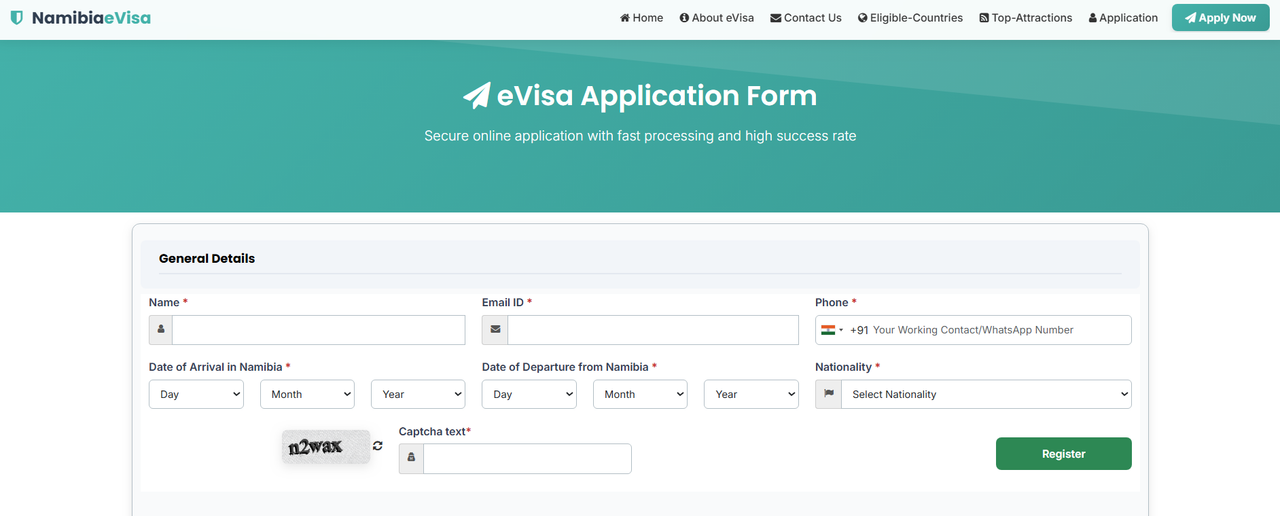Click the RSS icon beside Top-Attractions

point(984,18)
